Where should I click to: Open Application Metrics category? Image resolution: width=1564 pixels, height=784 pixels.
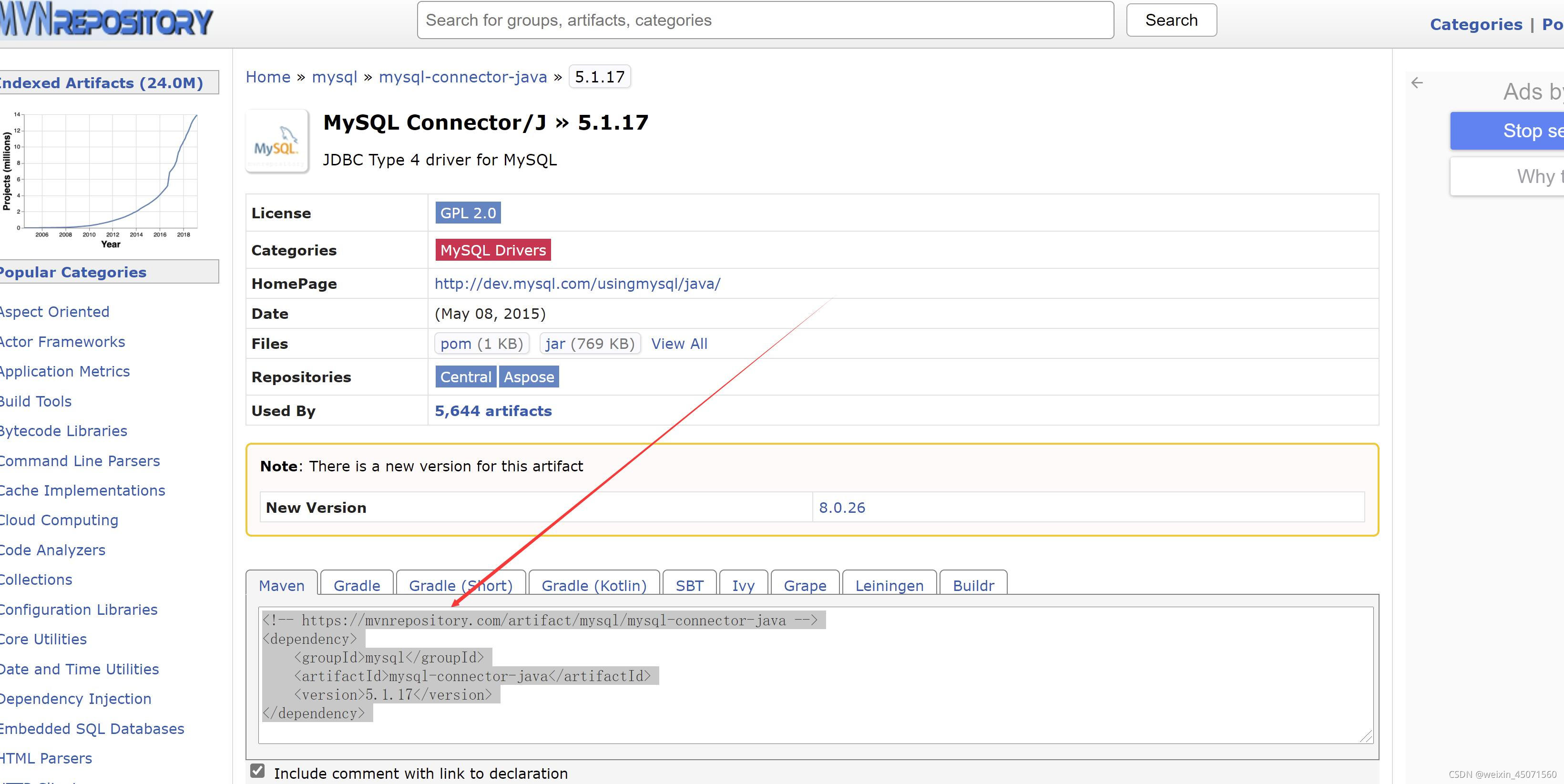pyautogui.click(x=64, y=371)
